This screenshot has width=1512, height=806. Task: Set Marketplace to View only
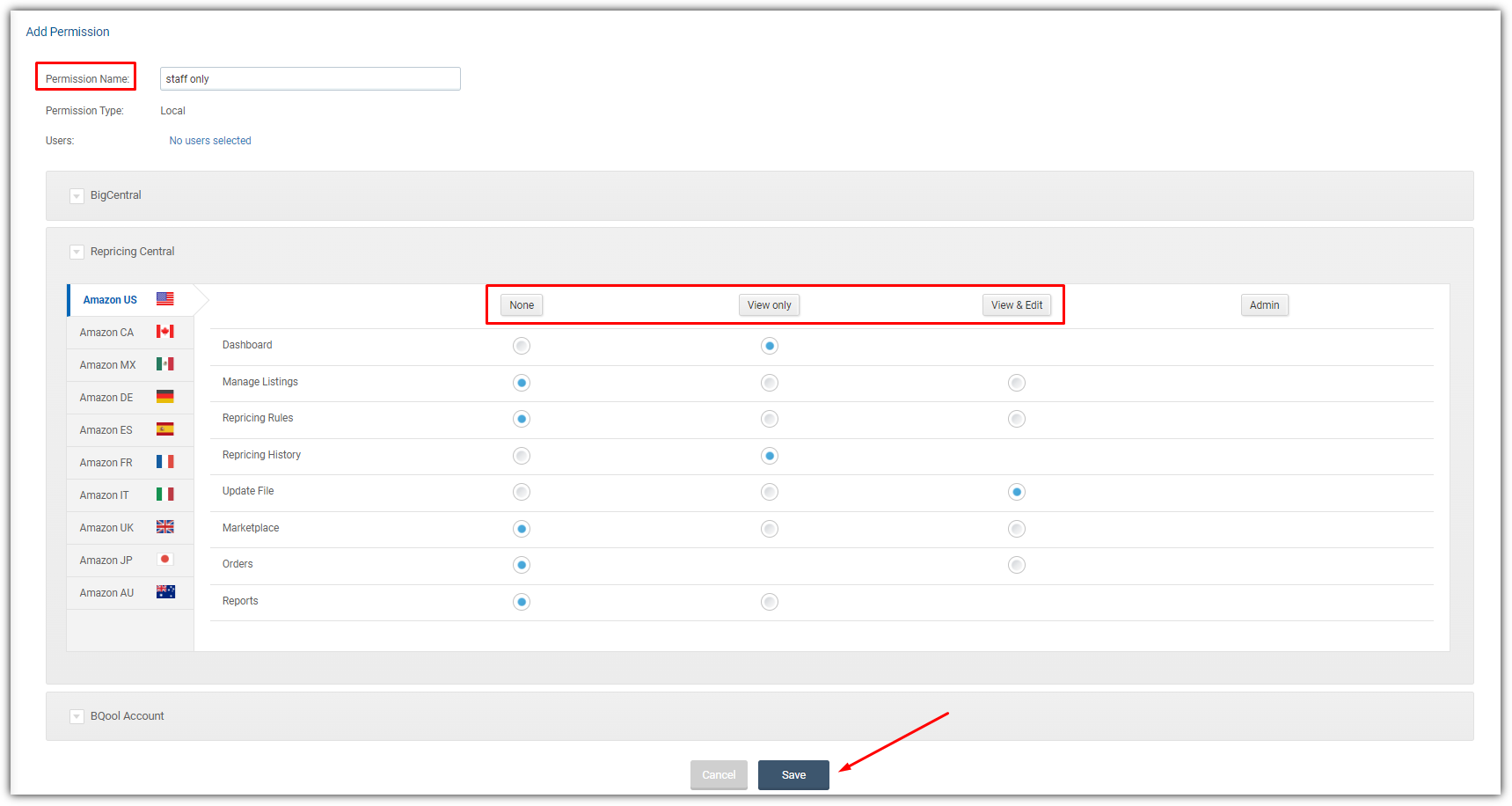point(770,529)
